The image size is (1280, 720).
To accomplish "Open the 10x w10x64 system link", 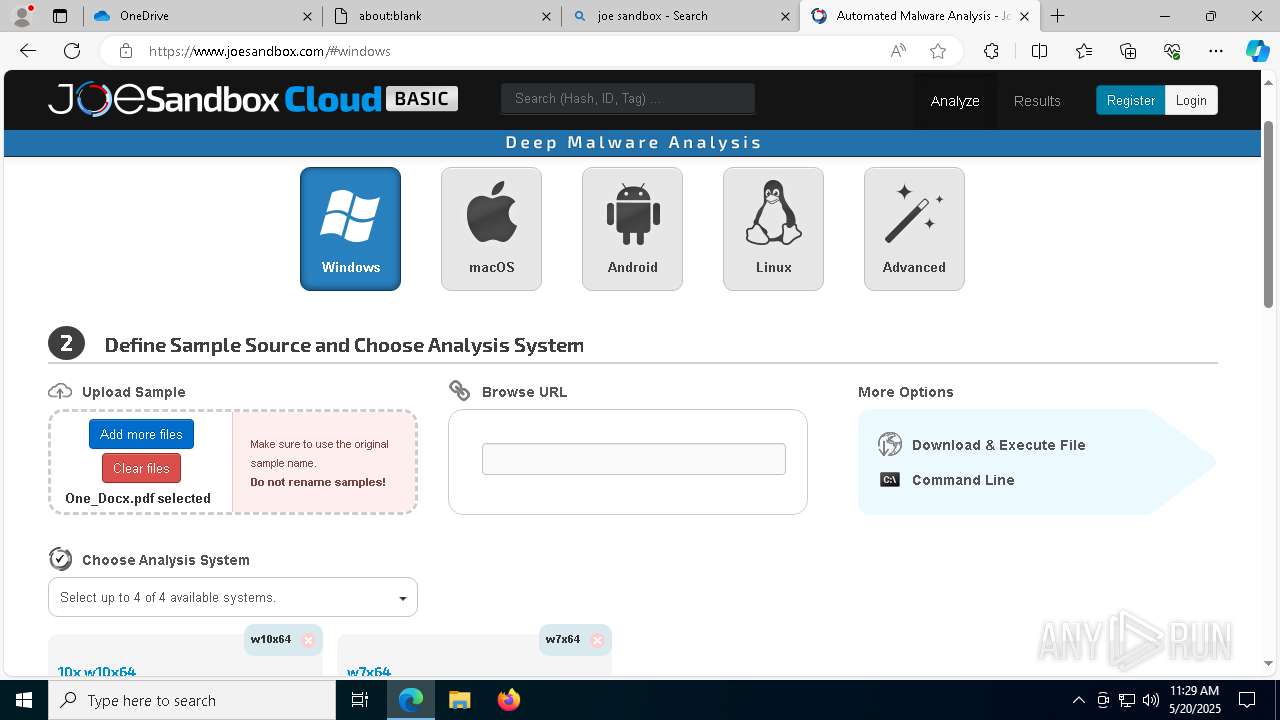I will [x=97, y=671].
